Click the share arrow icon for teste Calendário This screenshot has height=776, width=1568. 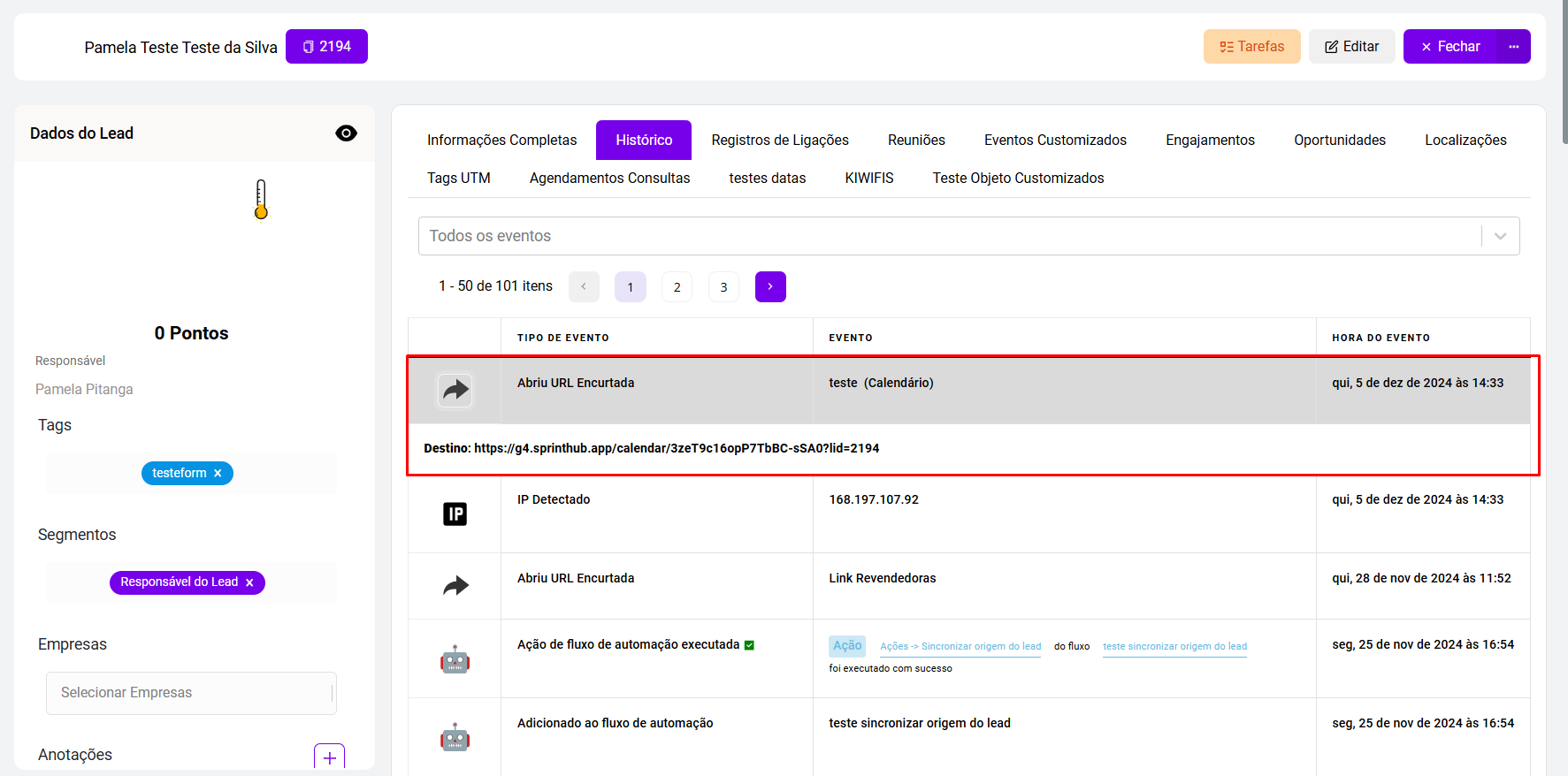(x=455, y=390)
